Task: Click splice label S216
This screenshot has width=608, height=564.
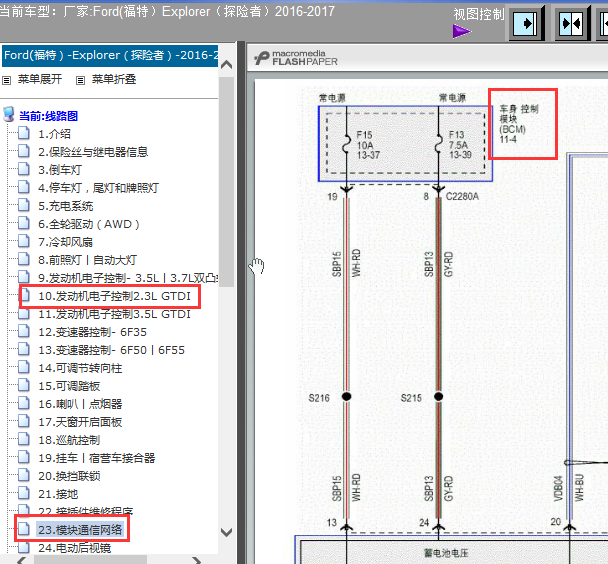Action: (319, 398)
